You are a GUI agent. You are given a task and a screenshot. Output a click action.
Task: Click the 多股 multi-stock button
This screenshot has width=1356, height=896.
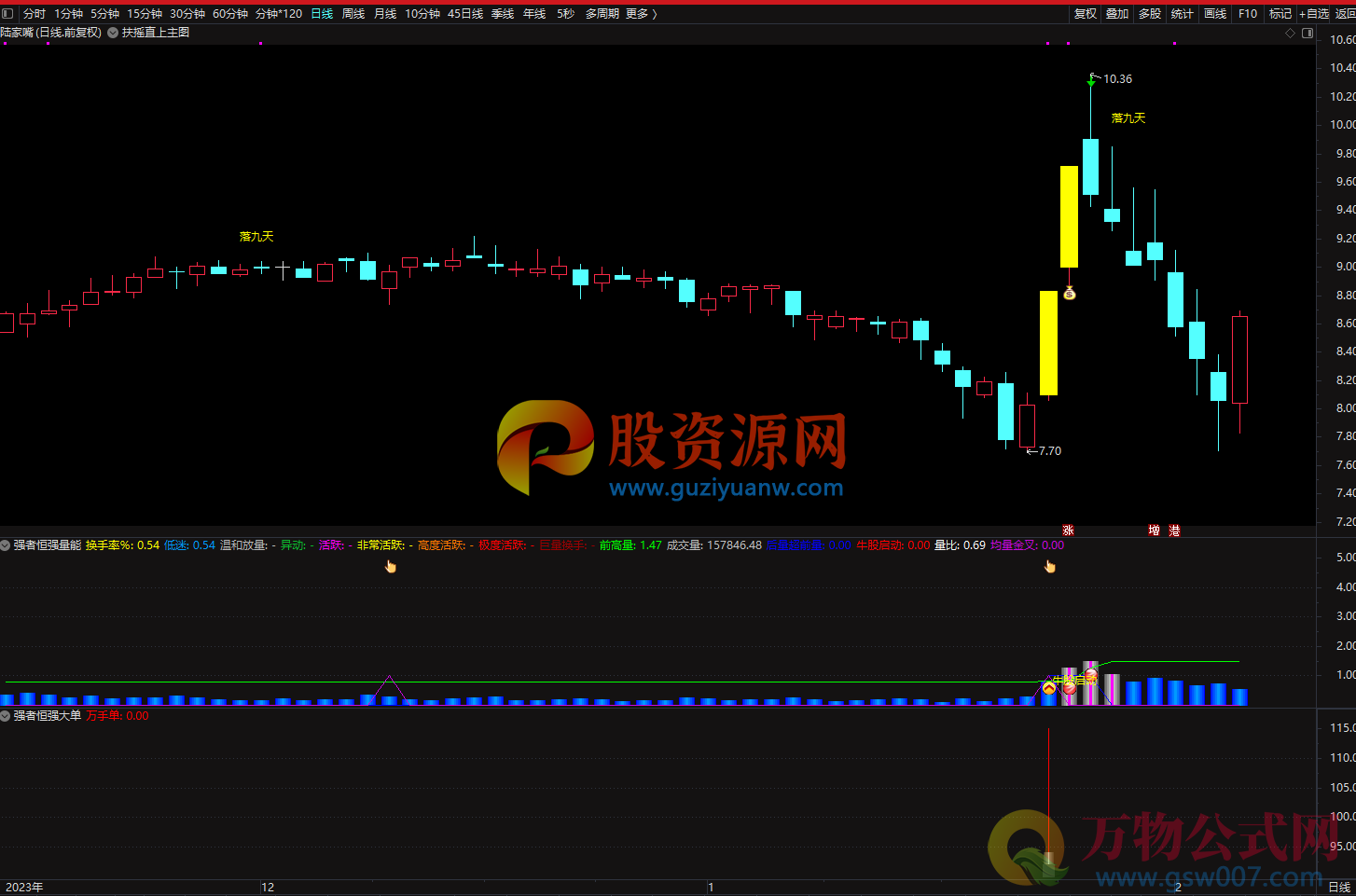click(x=1150, y=13)
